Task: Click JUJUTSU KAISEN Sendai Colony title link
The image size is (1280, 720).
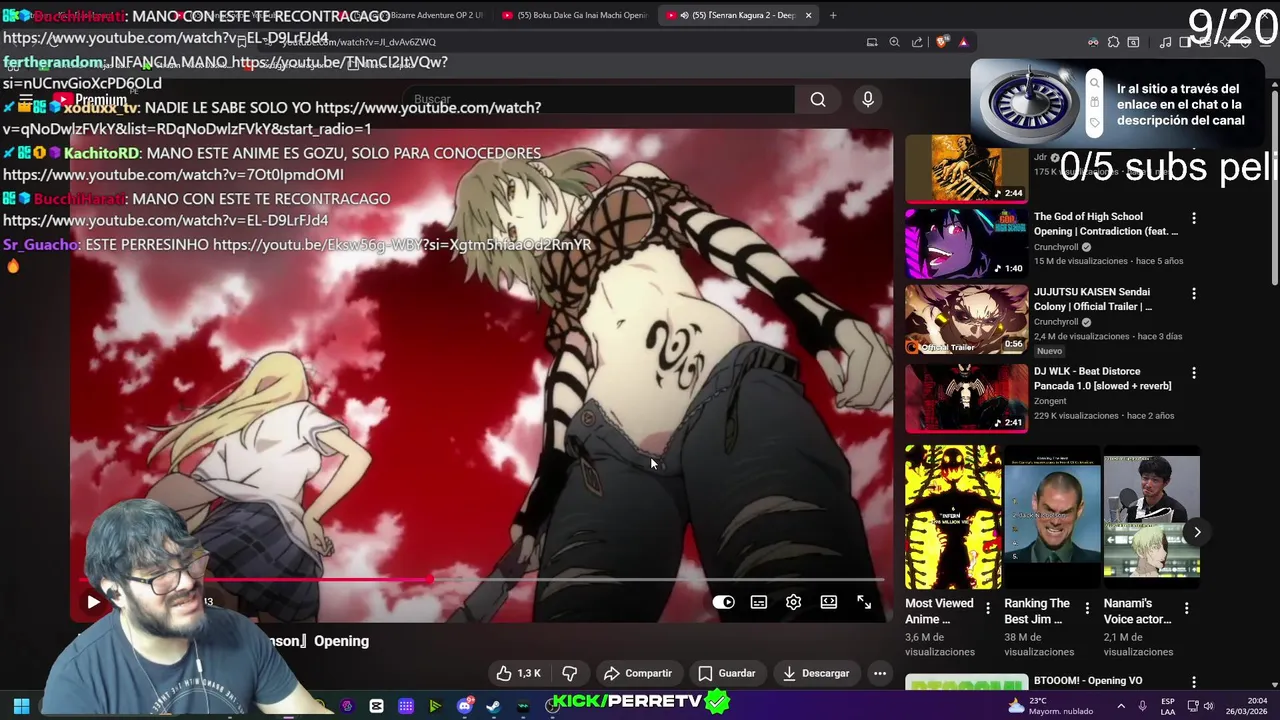Action: [1094, 299]
